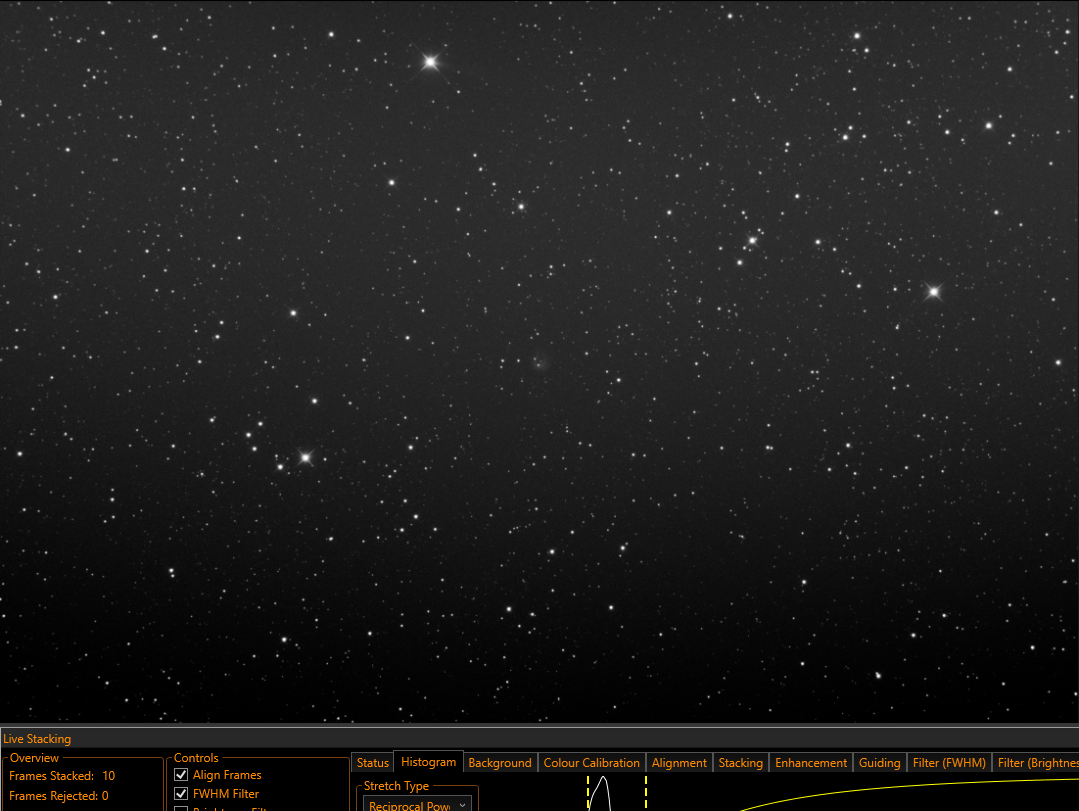Toggle the Align Frames checkbox
The height and width of the screenshot is (811, 1079).
[181, 775]
